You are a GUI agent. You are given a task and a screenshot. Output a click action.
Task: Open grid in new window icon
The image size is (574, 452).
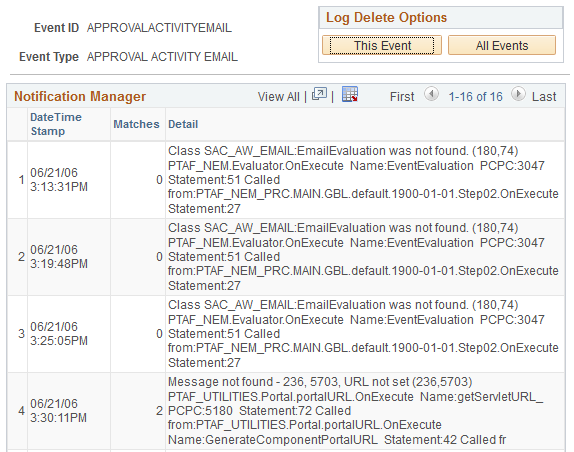click(x=319, y=94)
